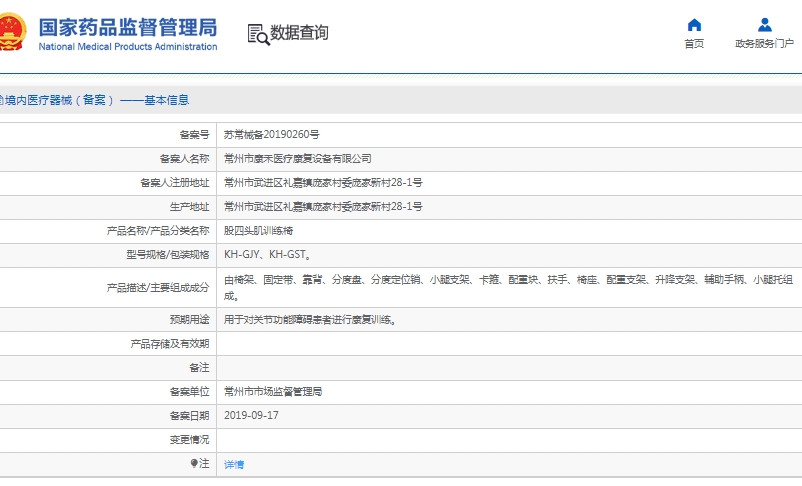Click the 国家药品监督管理局 title
Image resolution: width=802 pixels, height=486 pixels.
pyautogui.click(x=128, y=27)
